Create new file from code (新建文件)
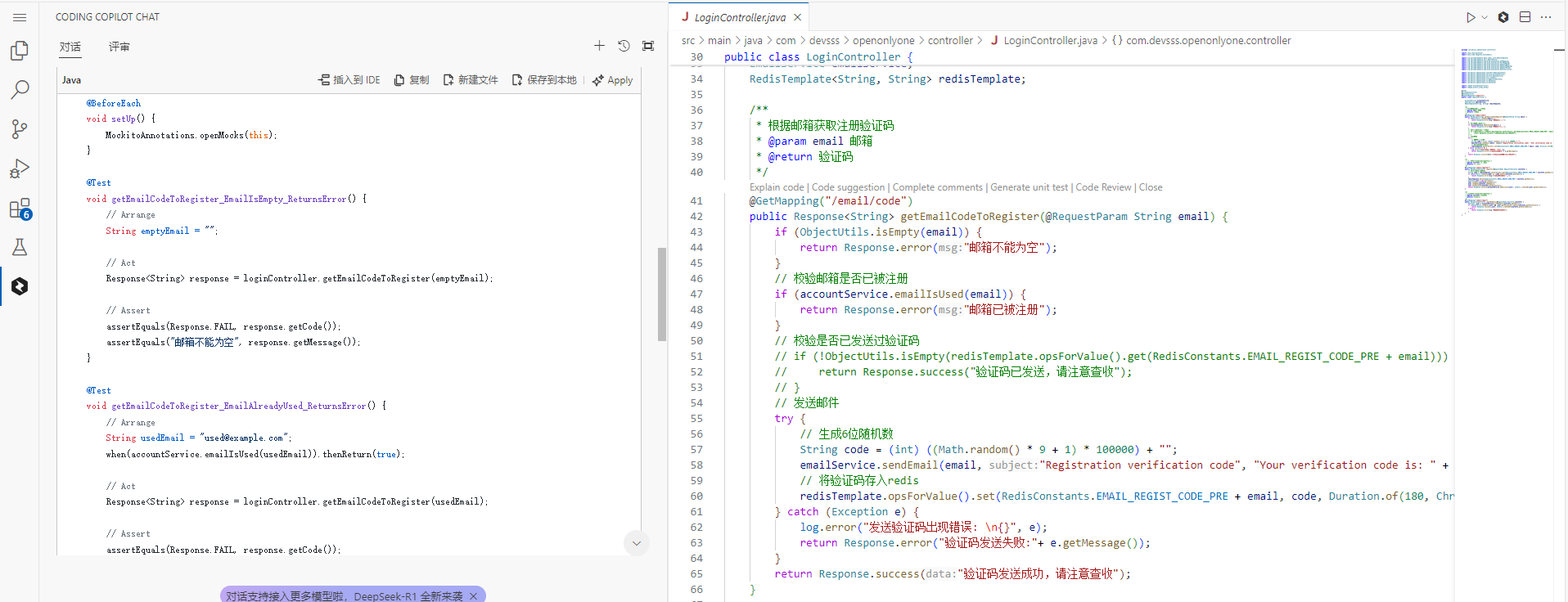The height and width of the screenshot is (602, 1568). point(471,80)
